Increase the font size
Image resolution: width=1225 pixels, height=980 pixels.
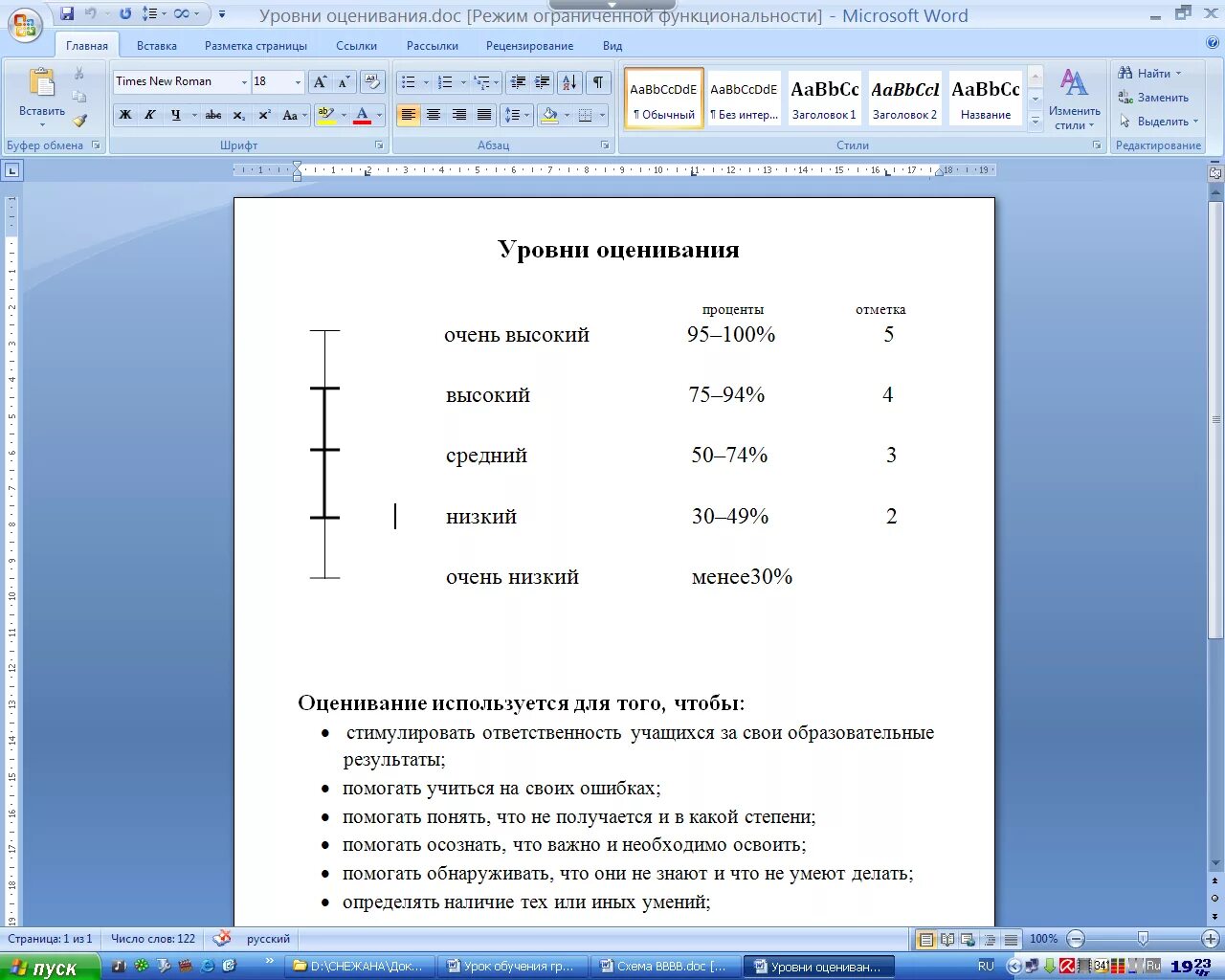tap(321, 82)
